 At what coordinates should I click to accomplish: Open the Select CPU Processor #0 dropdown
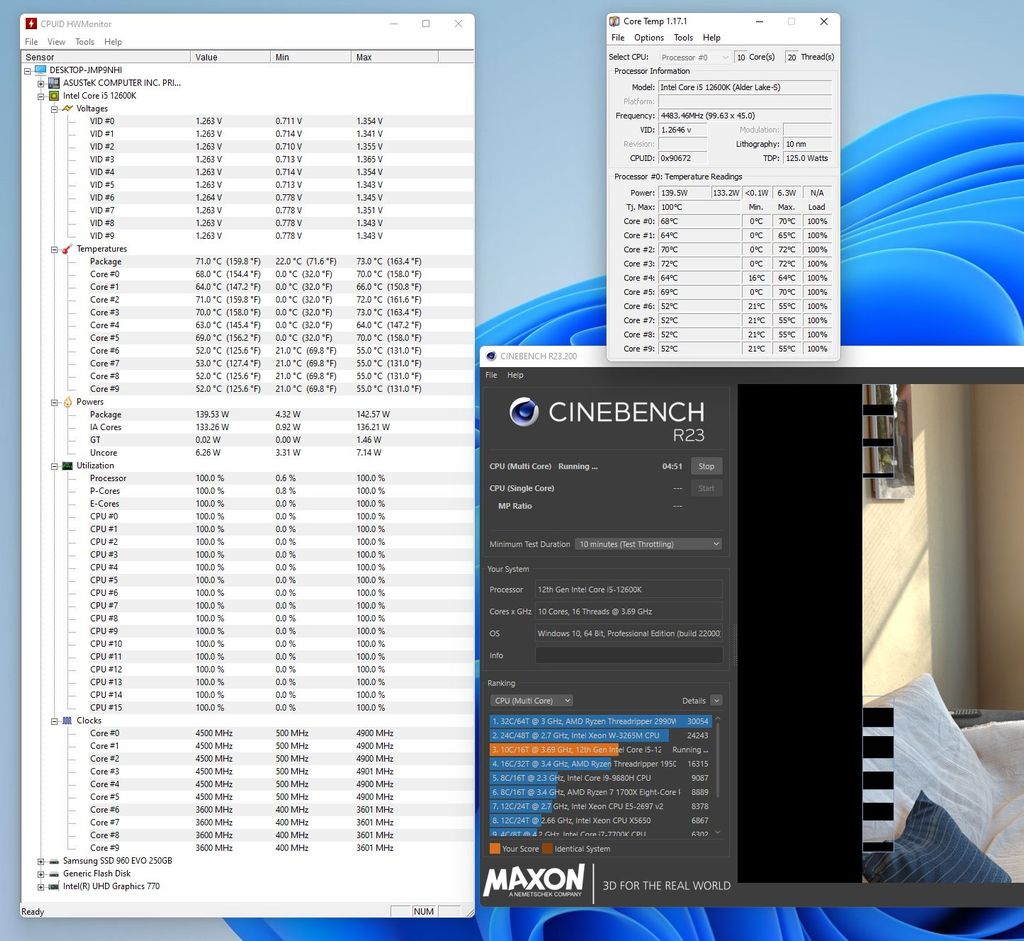point(694,57)
